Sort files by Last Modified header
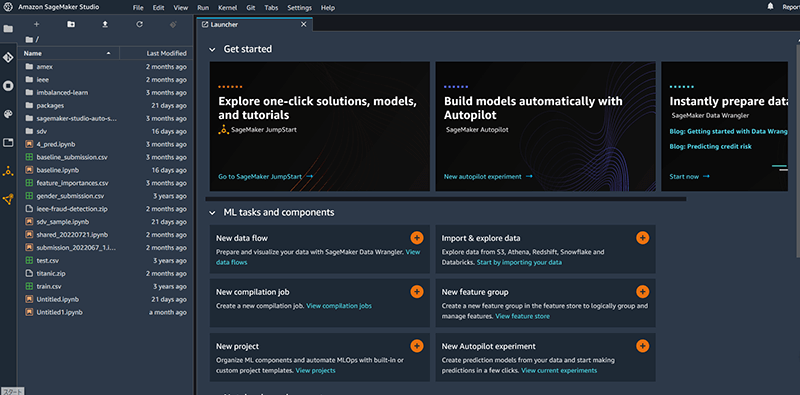 pos(156,53)
